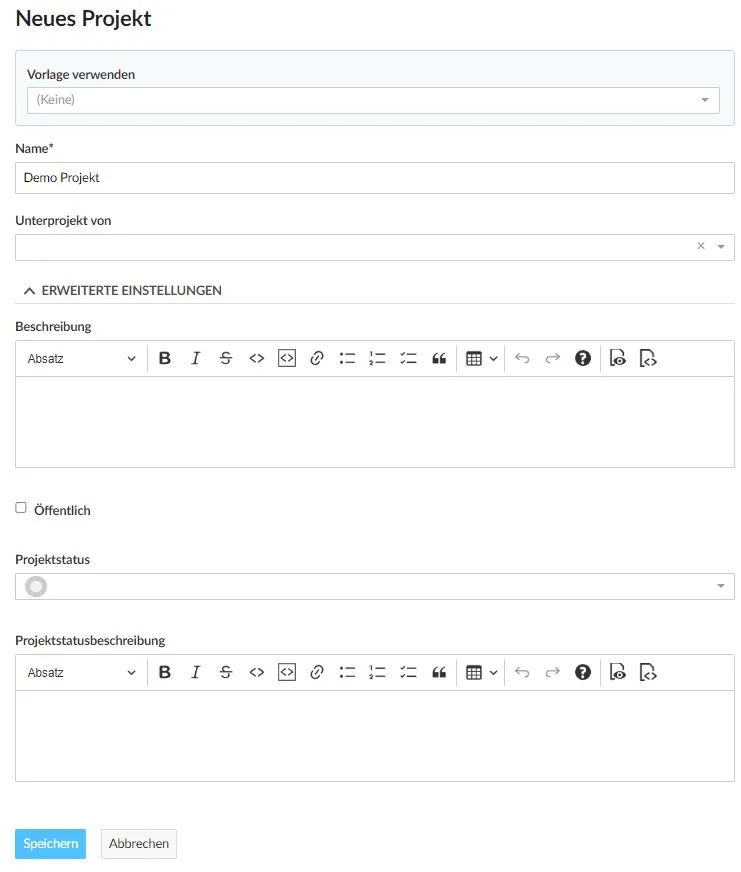
Task: Cancel project creation via Abbrechen
Action: click(138, 843)
